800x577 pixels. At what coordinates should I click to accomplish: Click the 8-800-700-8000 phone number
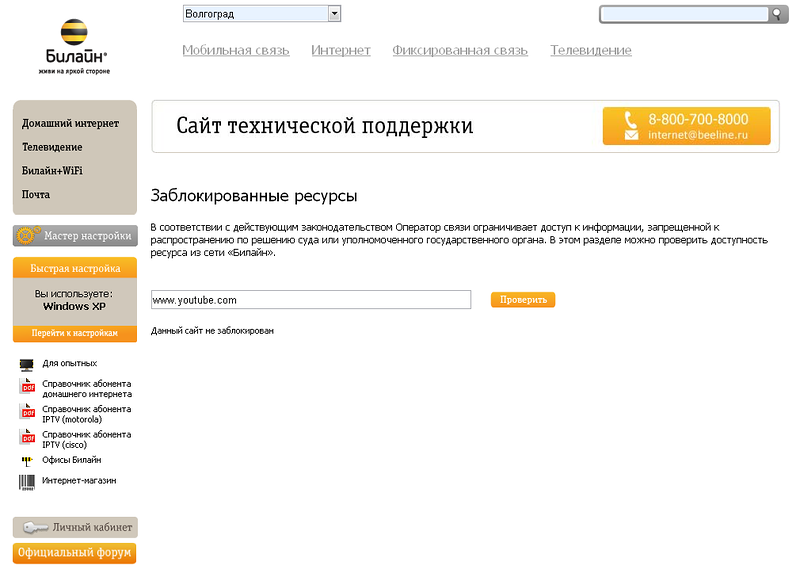[698, 119]
